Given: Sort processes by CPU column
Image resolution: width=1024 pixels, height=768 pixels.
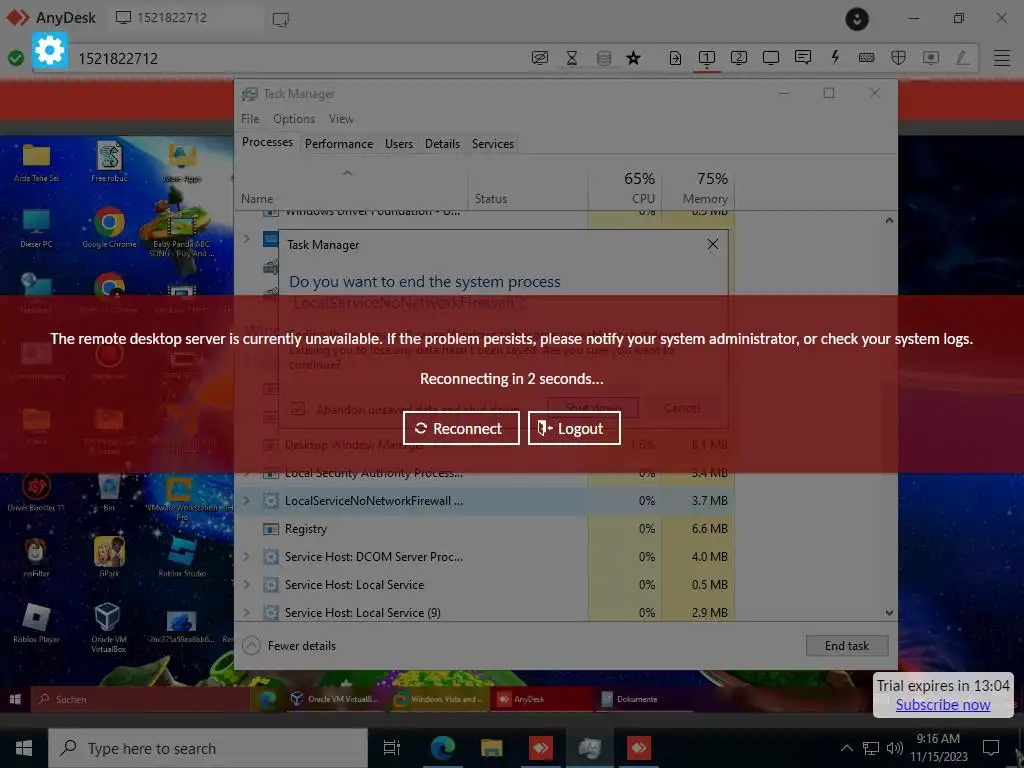Looking at the screenshot, I should click(626, 188).
